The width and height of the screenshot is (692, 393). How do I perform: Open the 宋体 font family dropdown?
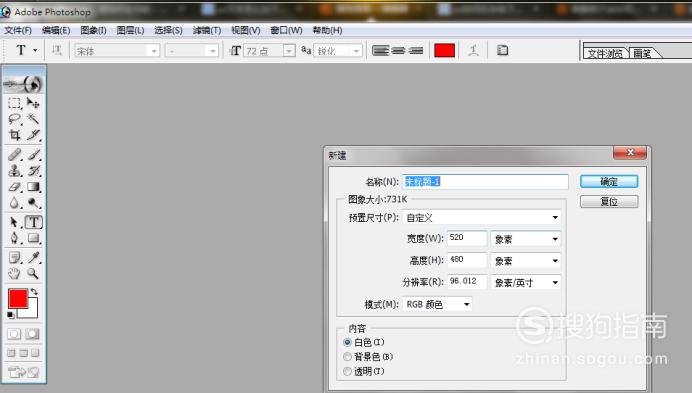tap(154, 51)
